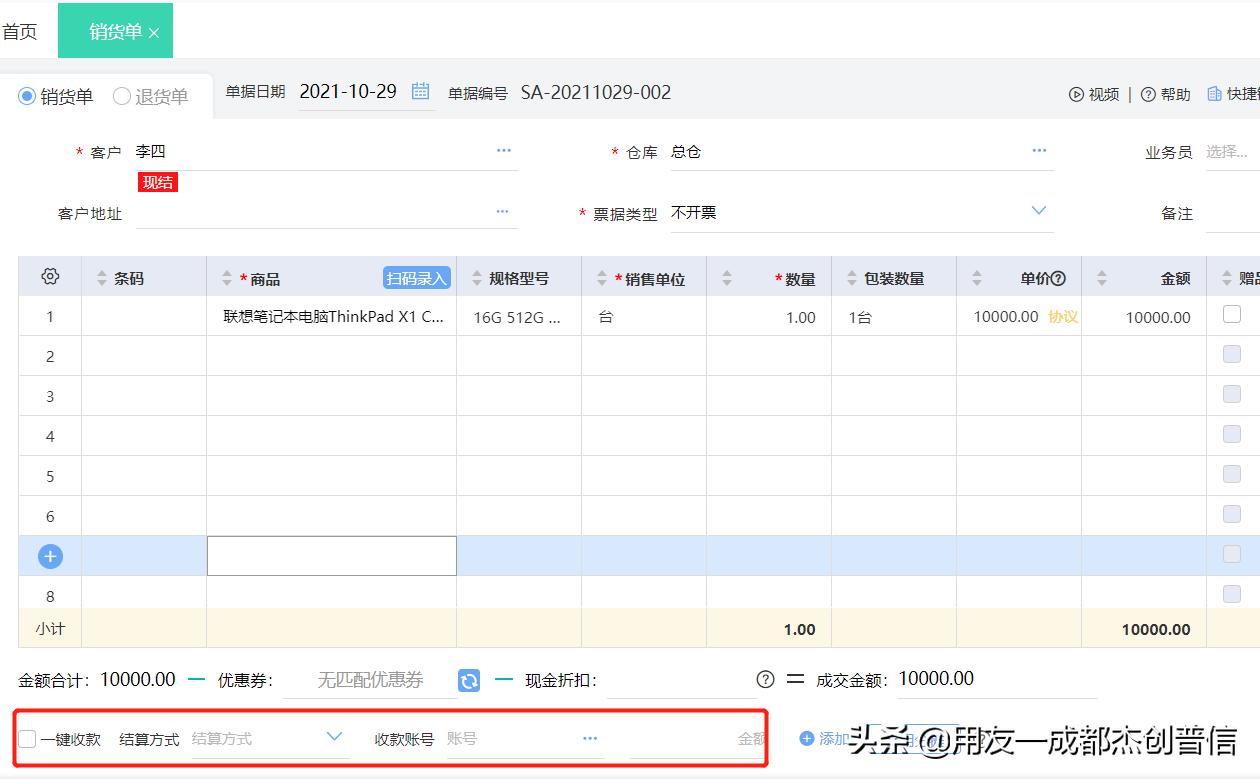Screen dimensions: 1260x779
Task: Click the plus icon to add a row
Action: [49, 555]
